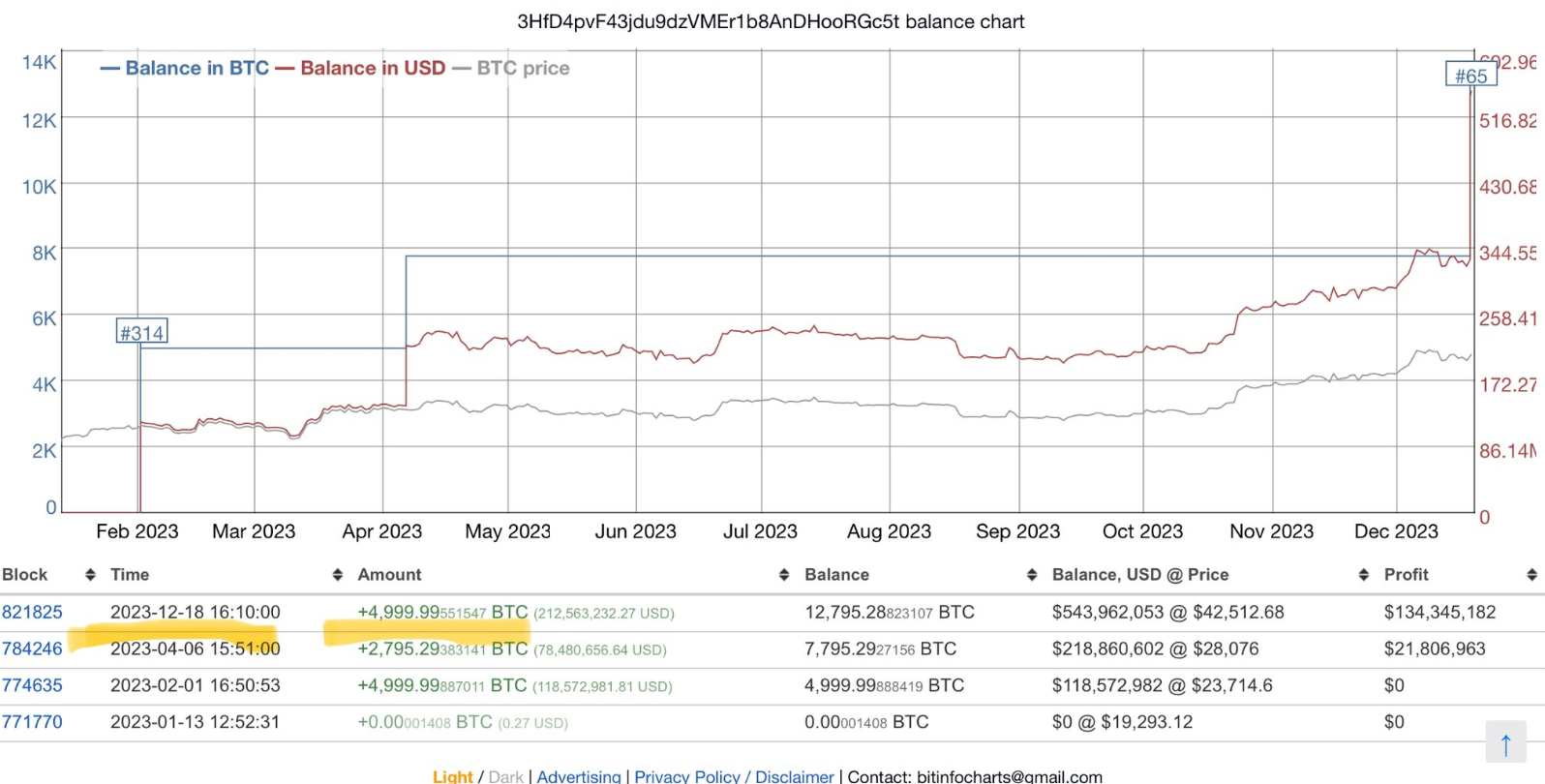
Task: Open block 821825 link
Action: pos(32,613)
